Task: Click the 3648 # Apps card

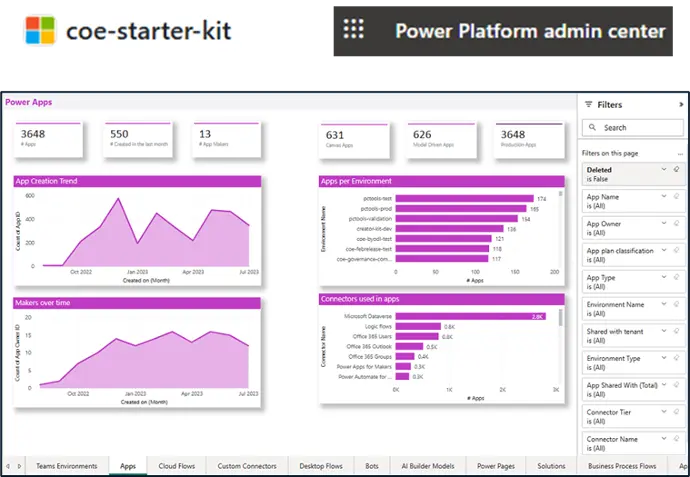Action: click(x=48, y=139)
